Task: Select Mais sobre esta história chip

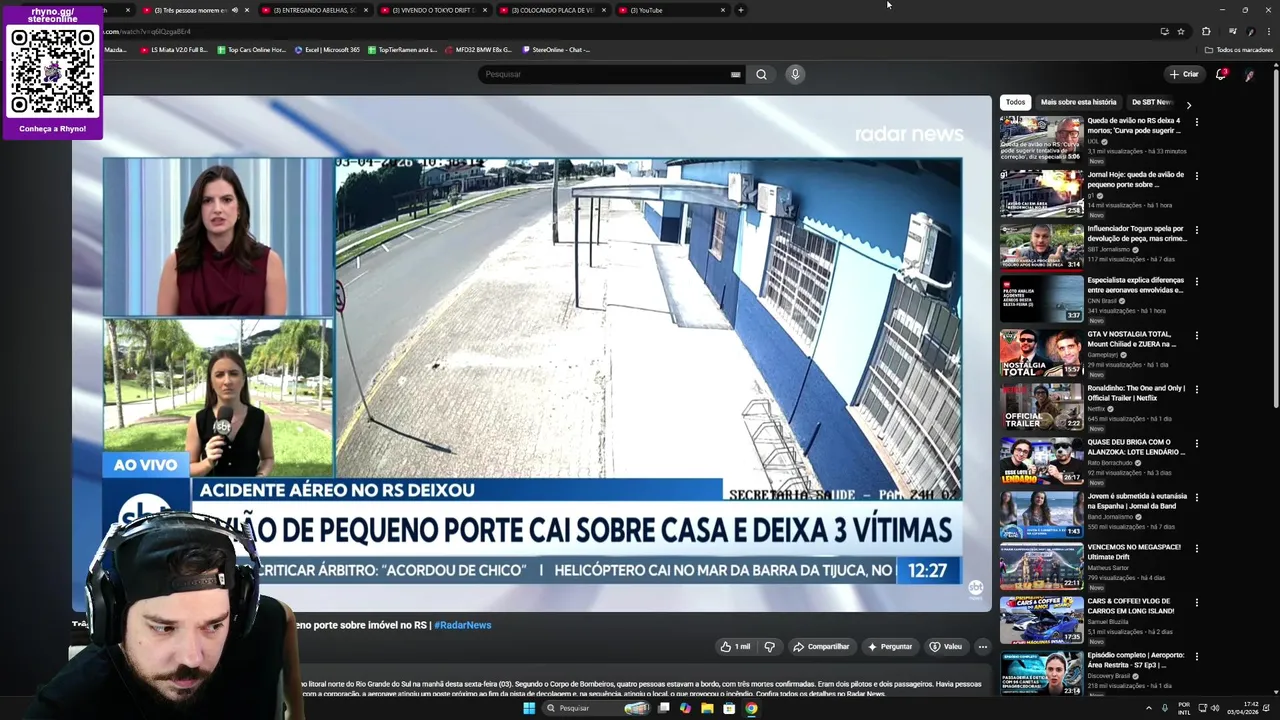Action: point(1078,102)
